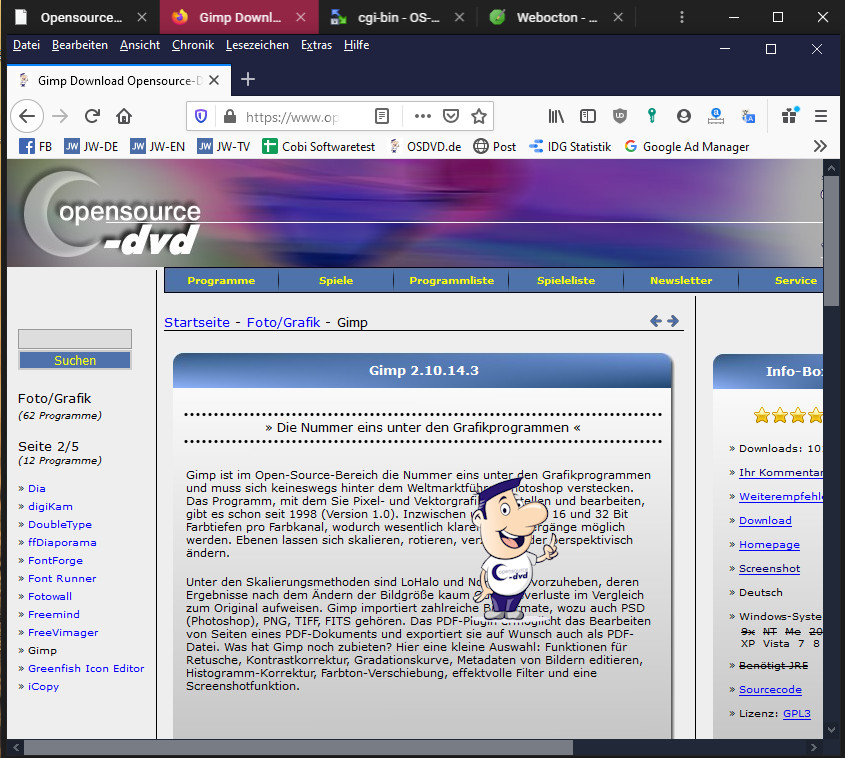The image size is (845, 758).
Task: Go to the browser home page
Action: tap(124, 116)
